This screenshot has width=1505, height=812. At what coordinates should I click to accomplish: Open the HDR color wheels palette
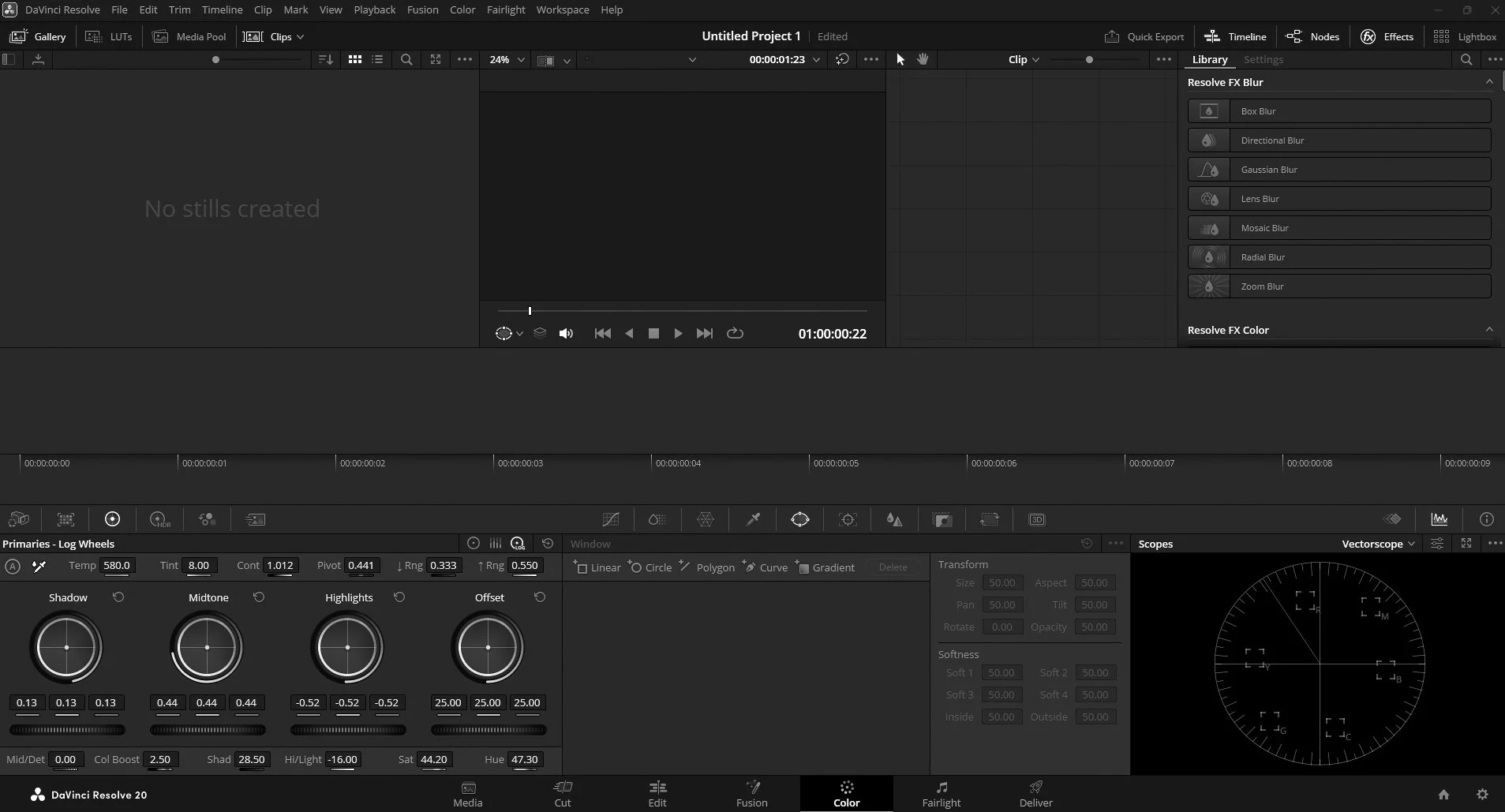(160, 519)
